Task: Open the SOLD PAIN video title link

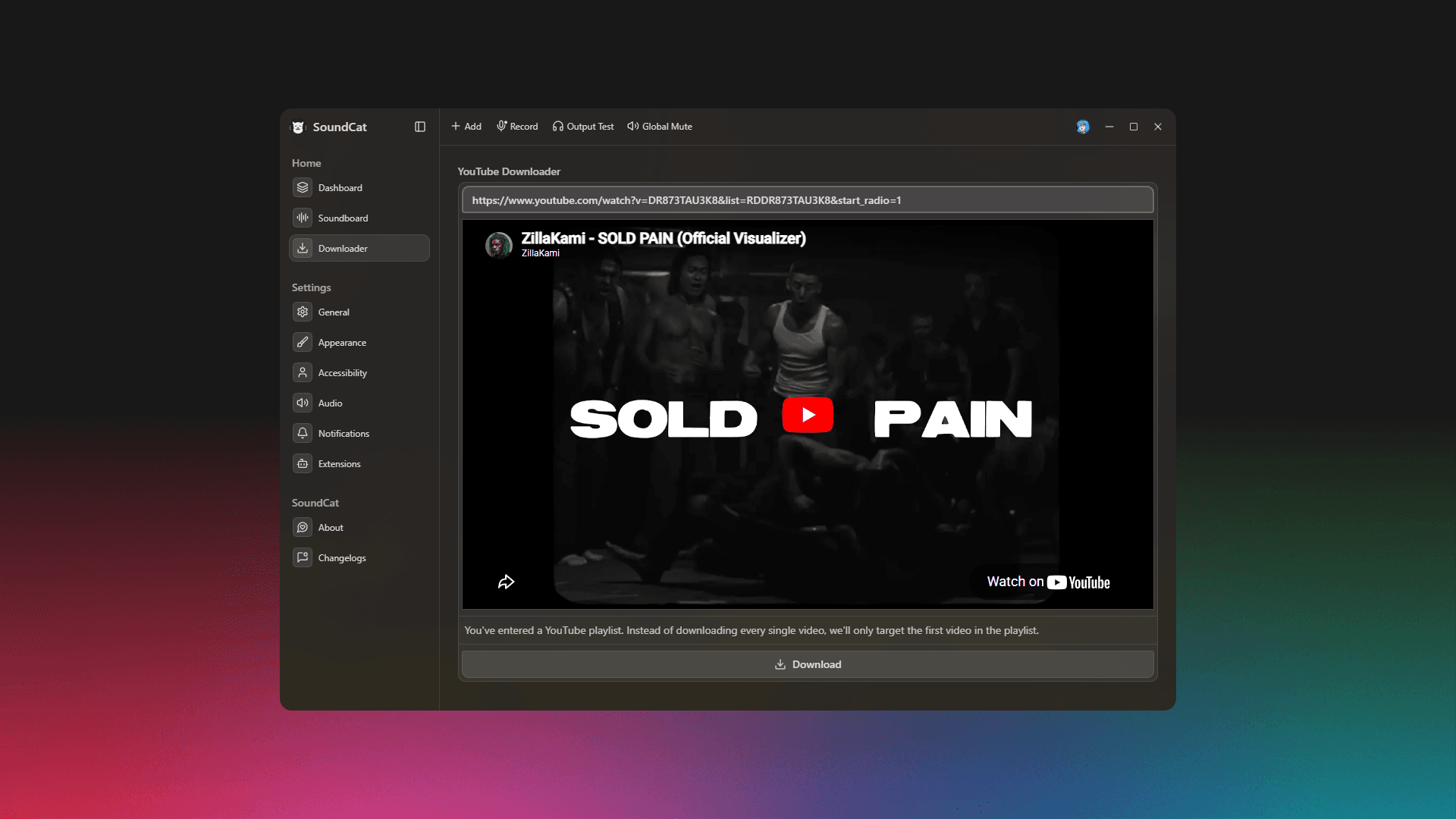Action: point(663,238)
